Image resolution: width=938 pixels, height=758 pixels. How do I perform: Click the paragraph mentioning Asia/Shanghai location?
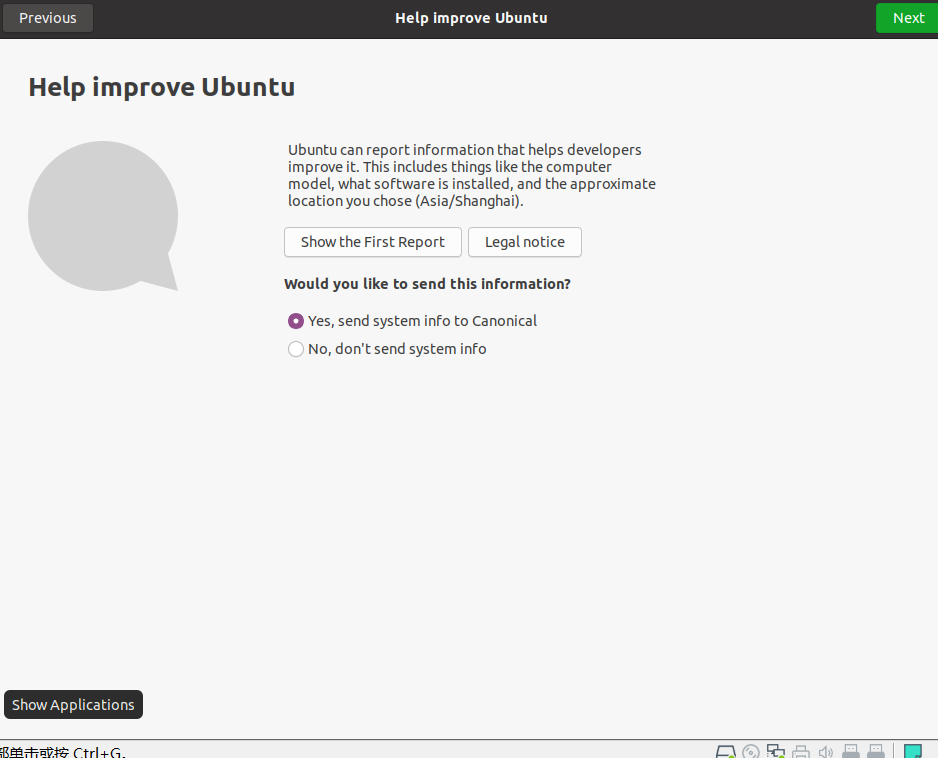(x=472, y=175)
